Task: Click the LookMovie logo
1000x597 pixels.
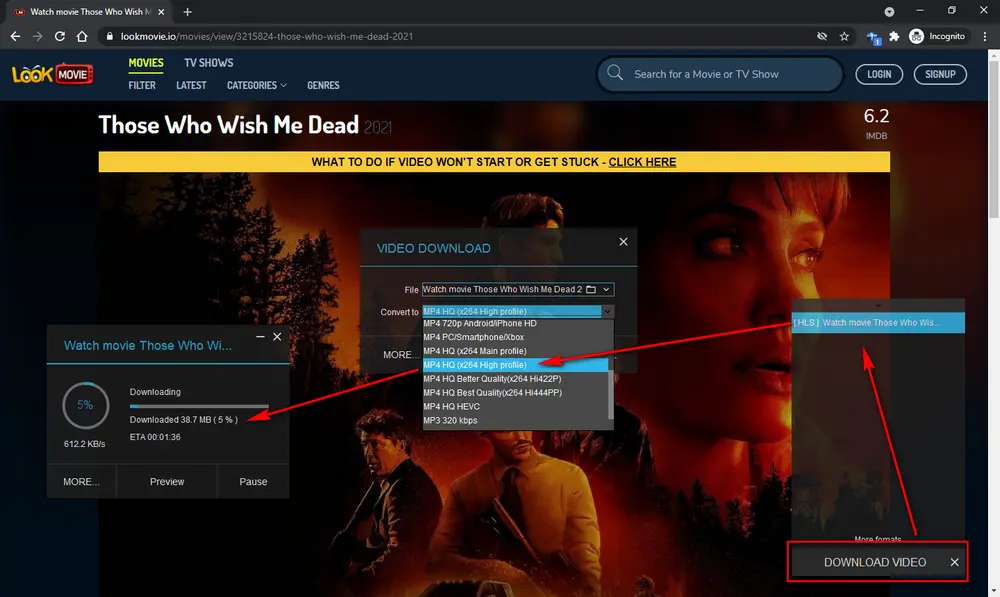Action: coord(52,75)
